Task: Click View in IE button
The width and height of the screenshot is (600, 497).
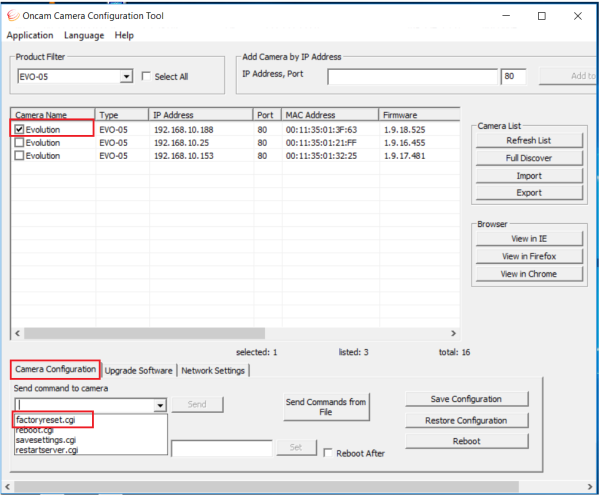Action: coord(529,239)
